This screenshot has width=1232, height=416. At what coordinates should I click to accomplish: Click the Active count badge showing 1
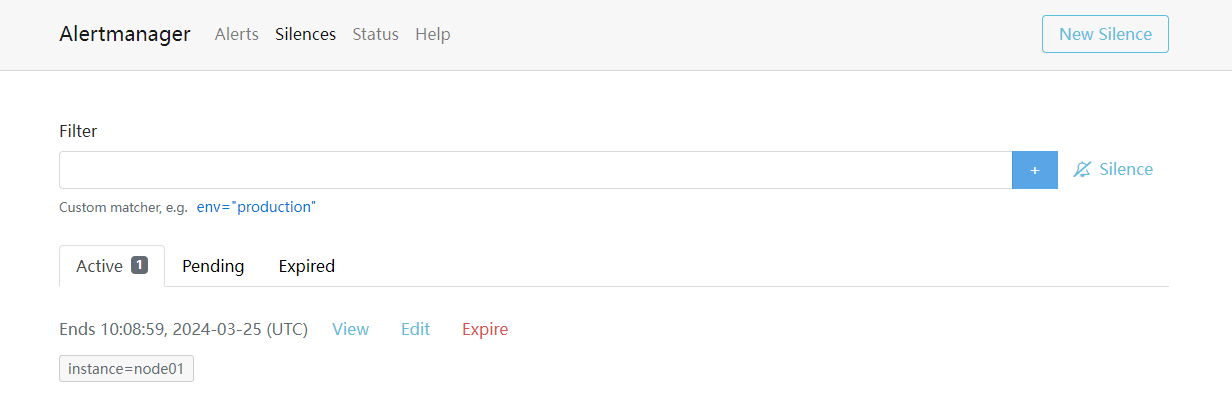139,265
